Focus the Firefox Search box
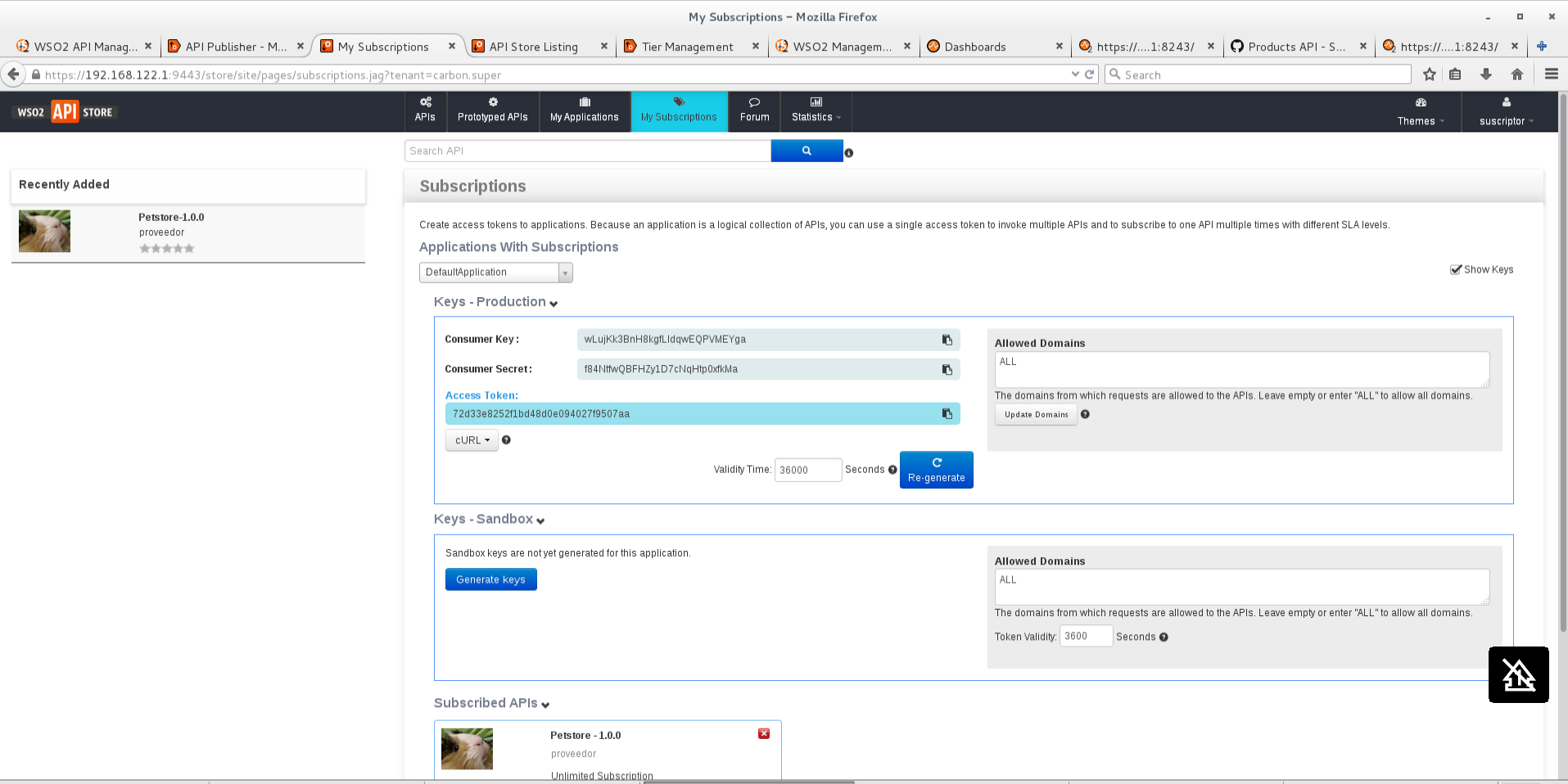Image resolution: width=1568 pixels, height=784 pixels. pyautogui.click(x=1258, y=74)
